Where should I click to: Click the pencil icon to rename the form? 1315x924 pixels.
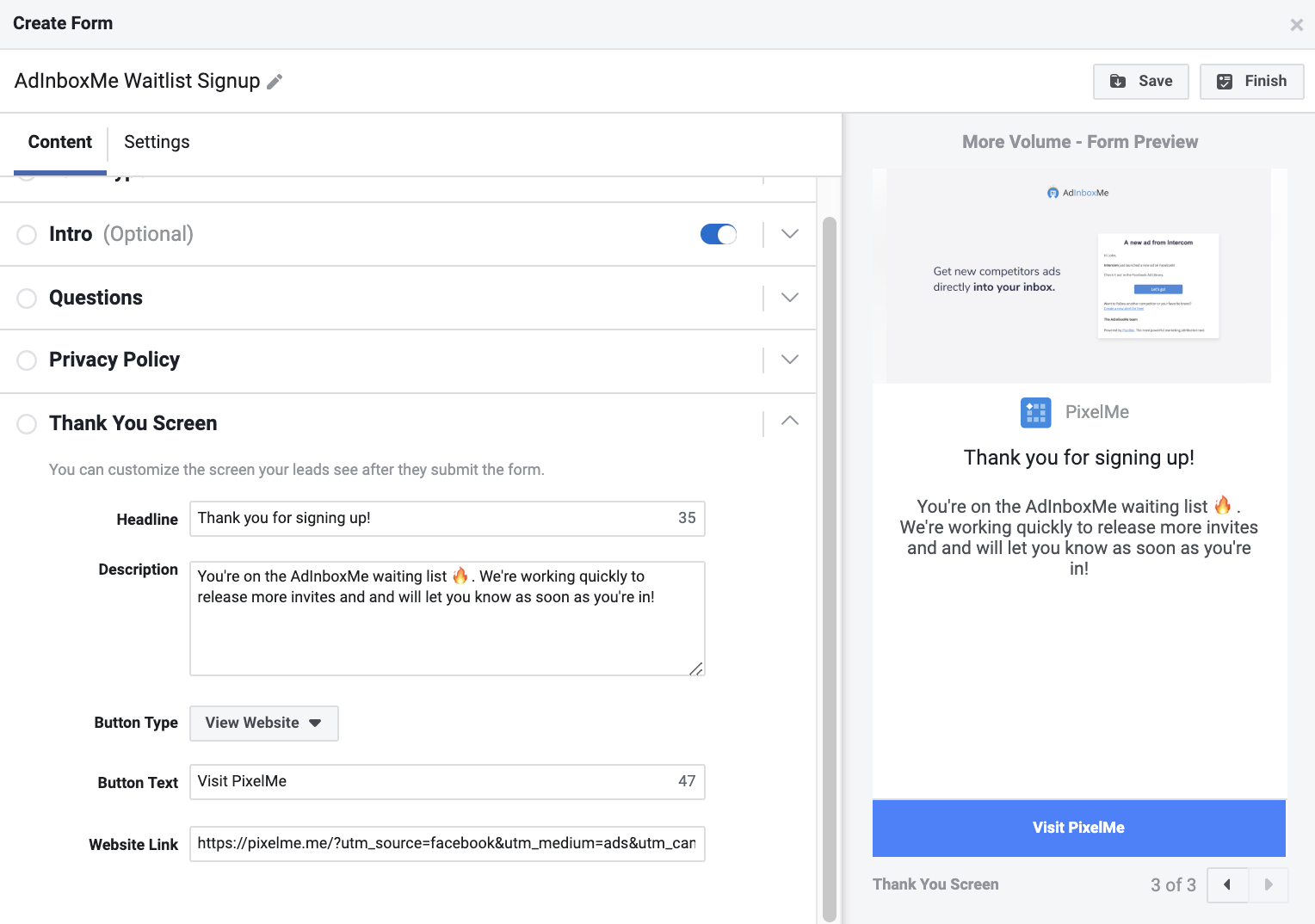tap(275, 82)
